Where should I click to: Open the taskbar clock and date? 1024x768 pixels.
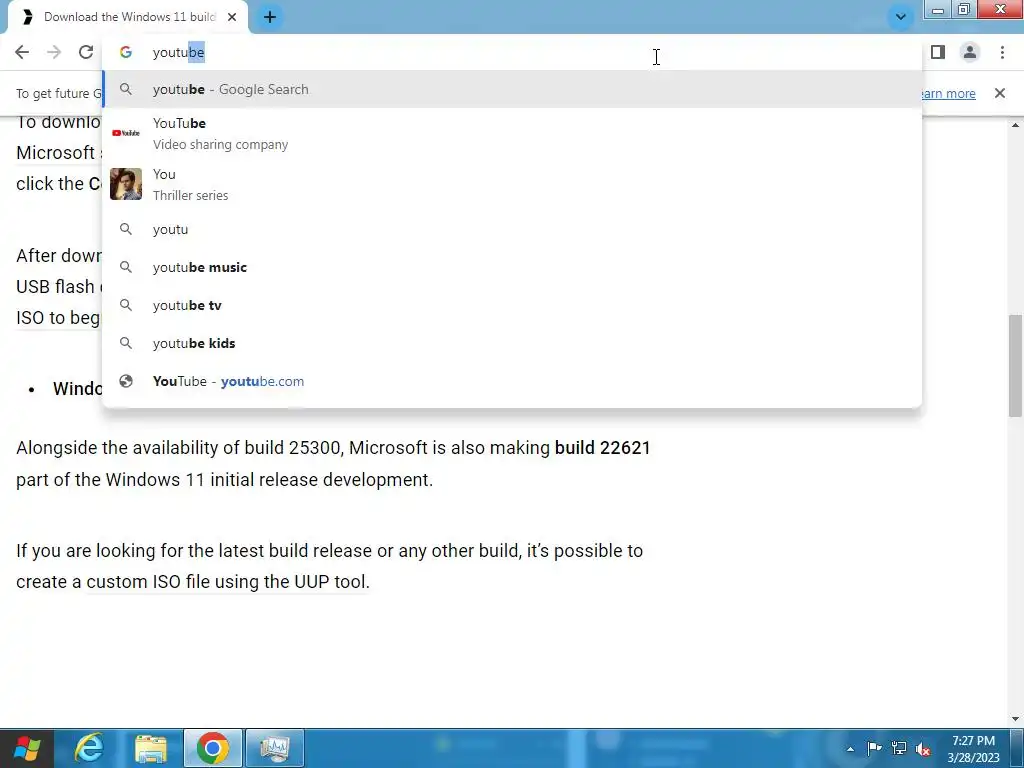973,749
